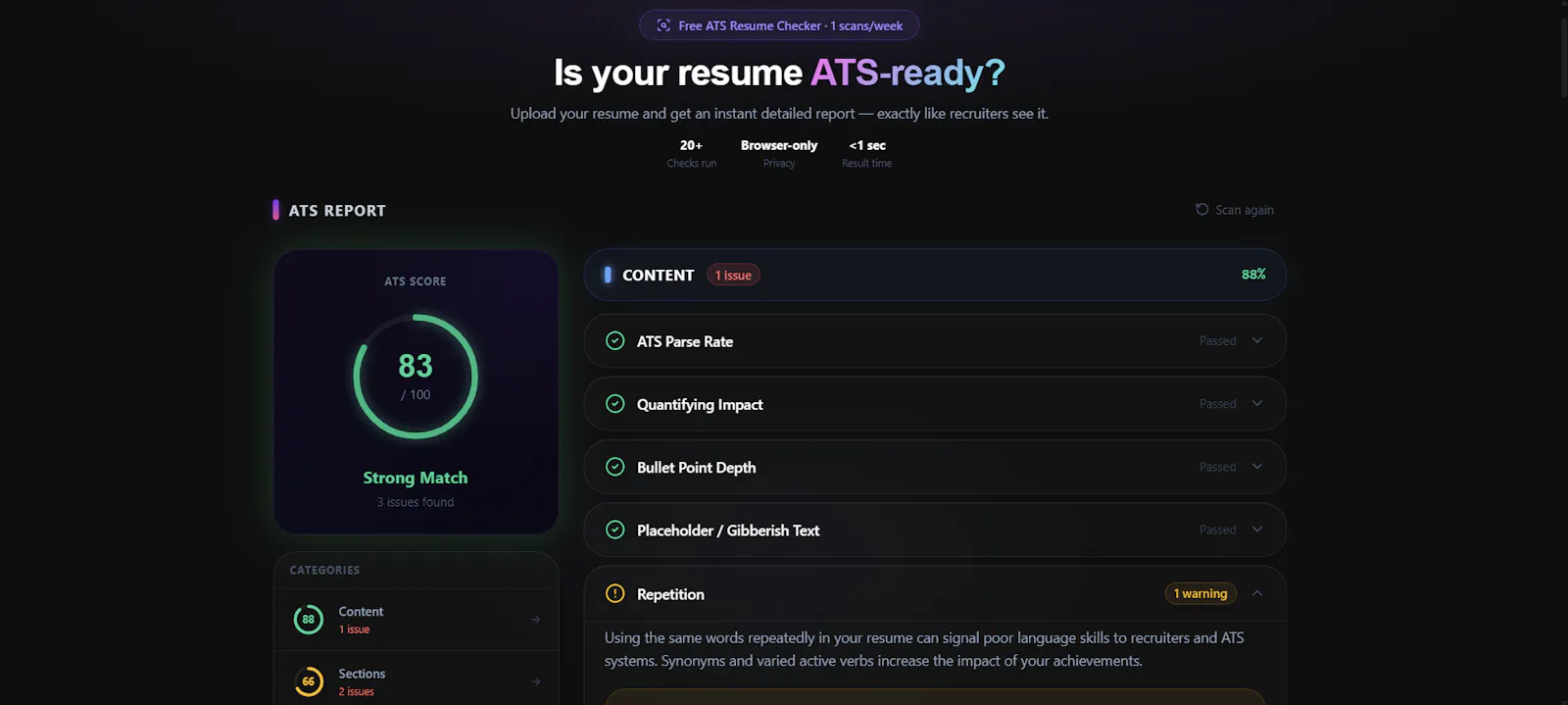Click the ATS REPORT heading
1568x705 pixels.
pyautogui.click(x=337, y=211)
